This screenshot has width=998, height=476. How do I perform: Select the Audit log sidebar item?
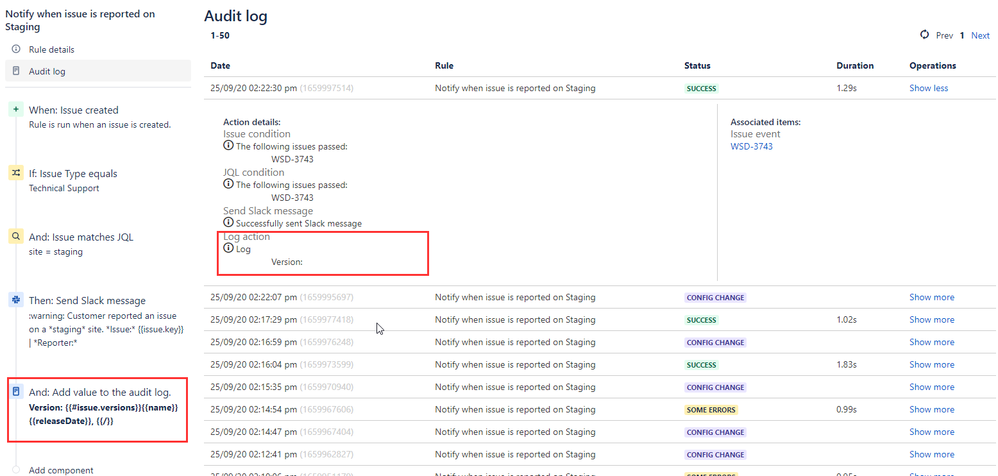(x=98, y=71)
